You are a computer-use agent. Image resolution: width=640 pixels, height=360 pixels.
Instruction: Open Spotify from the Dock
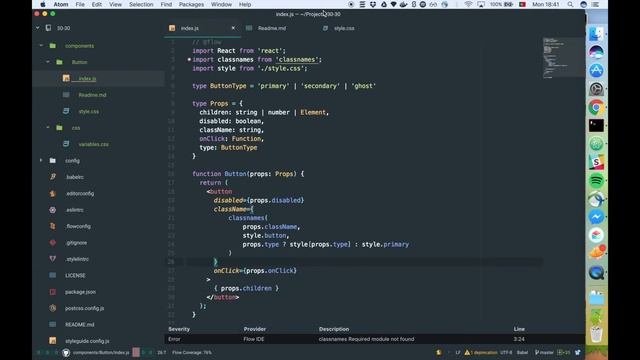pyautogui.click(x=596, y=180)
